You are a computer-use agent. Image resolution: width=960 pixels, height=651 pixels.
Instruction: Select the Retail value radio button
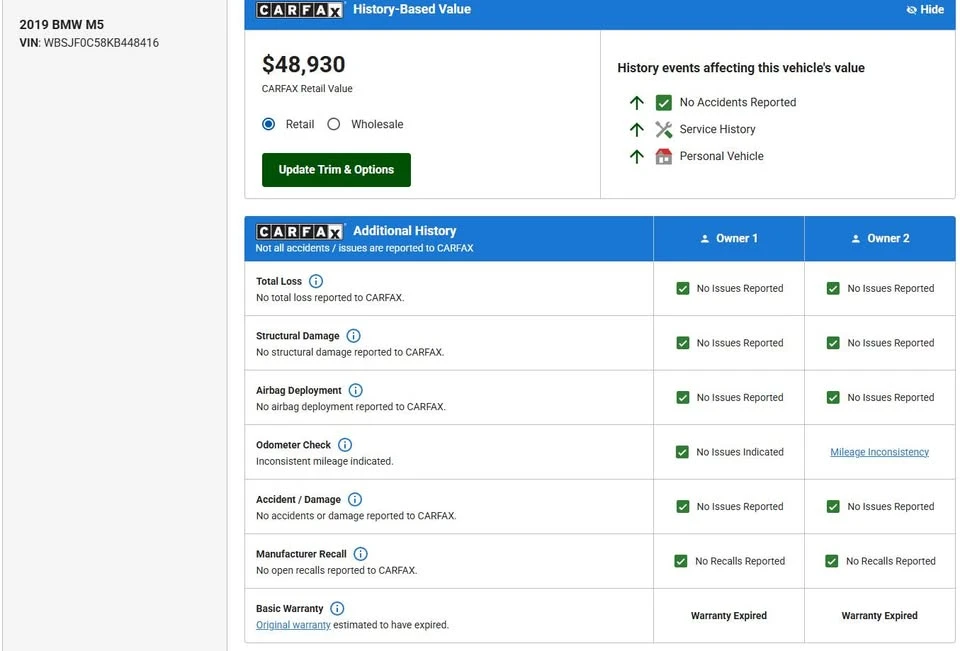click(269, 124)
